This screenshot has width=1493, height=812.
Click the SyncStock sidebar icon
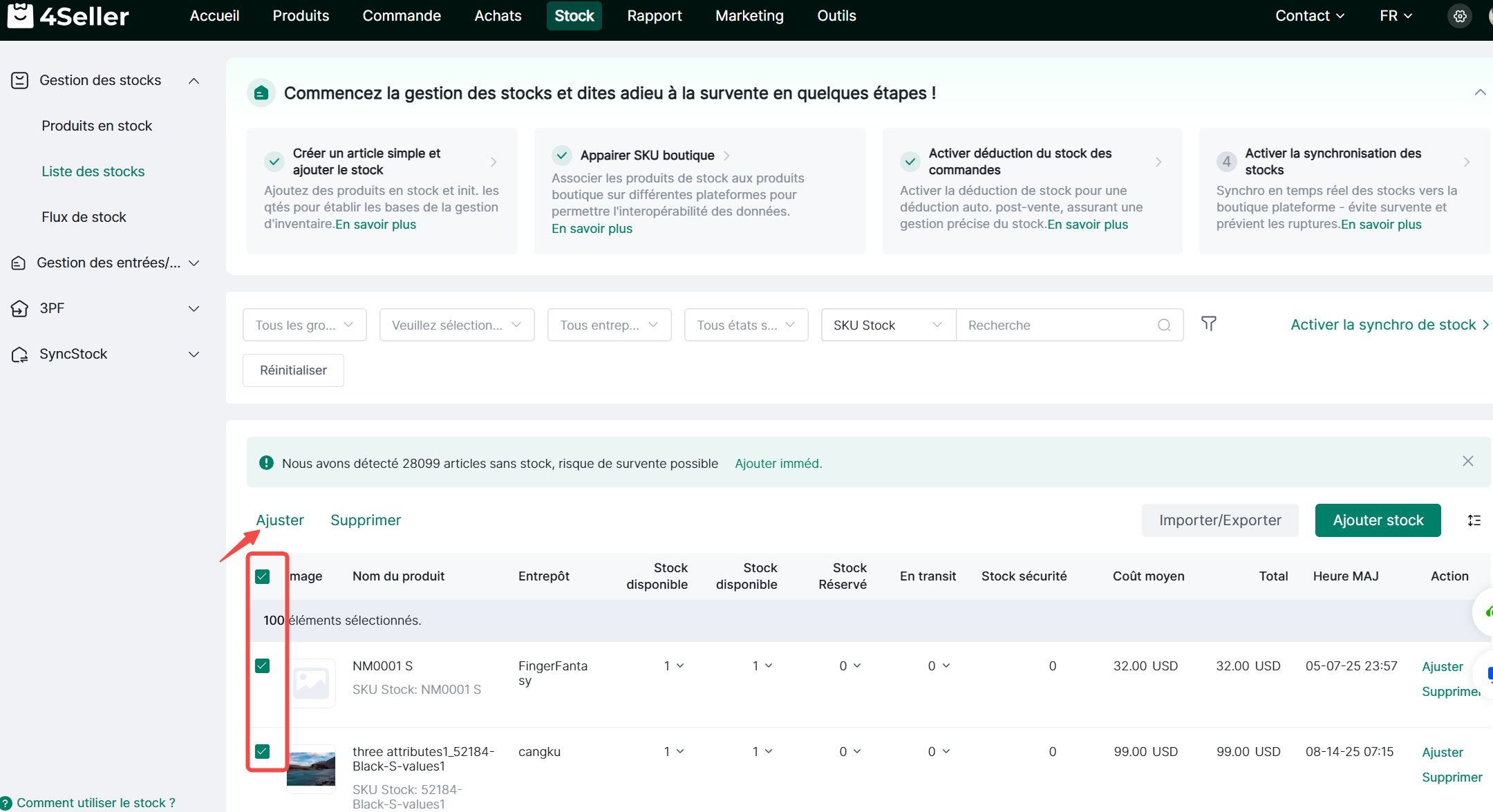[x=19, y=355]
